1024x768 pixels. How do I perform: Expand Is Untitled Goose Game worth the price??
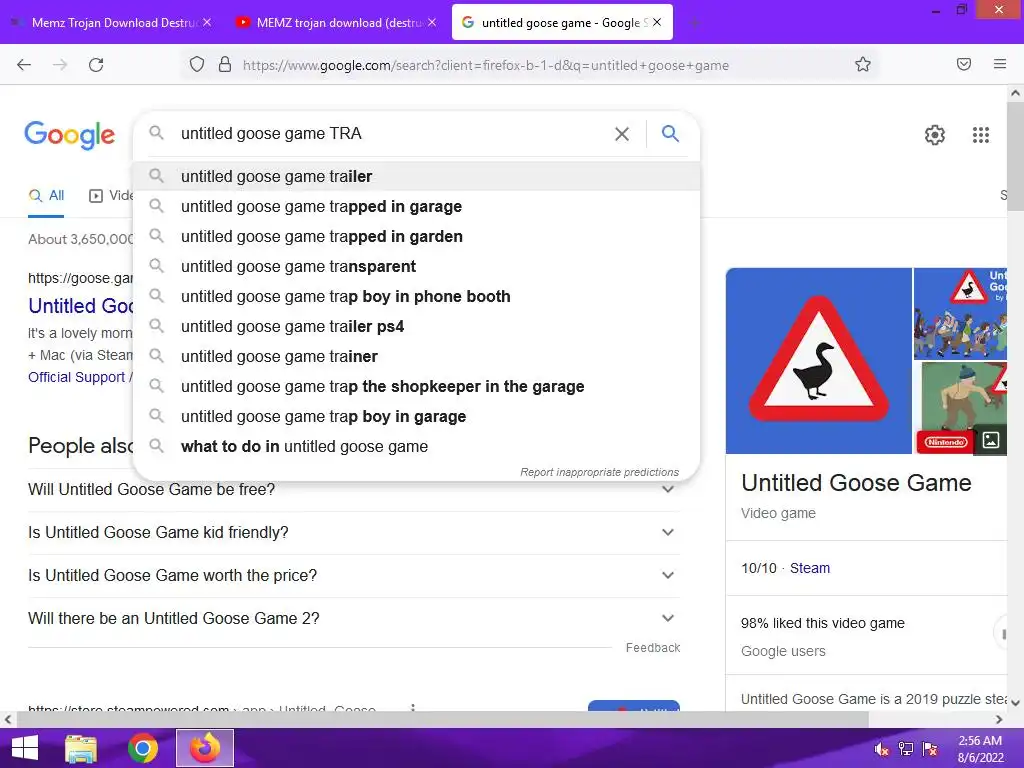tap(353, 575)
